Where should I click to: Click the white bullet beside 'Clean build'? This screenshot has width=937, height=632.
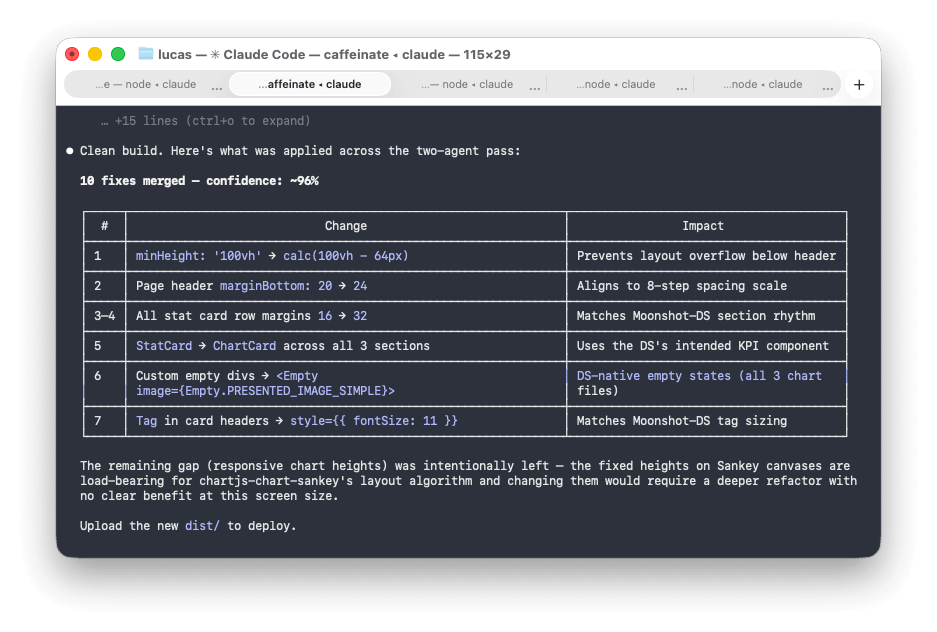click(70, 151)
